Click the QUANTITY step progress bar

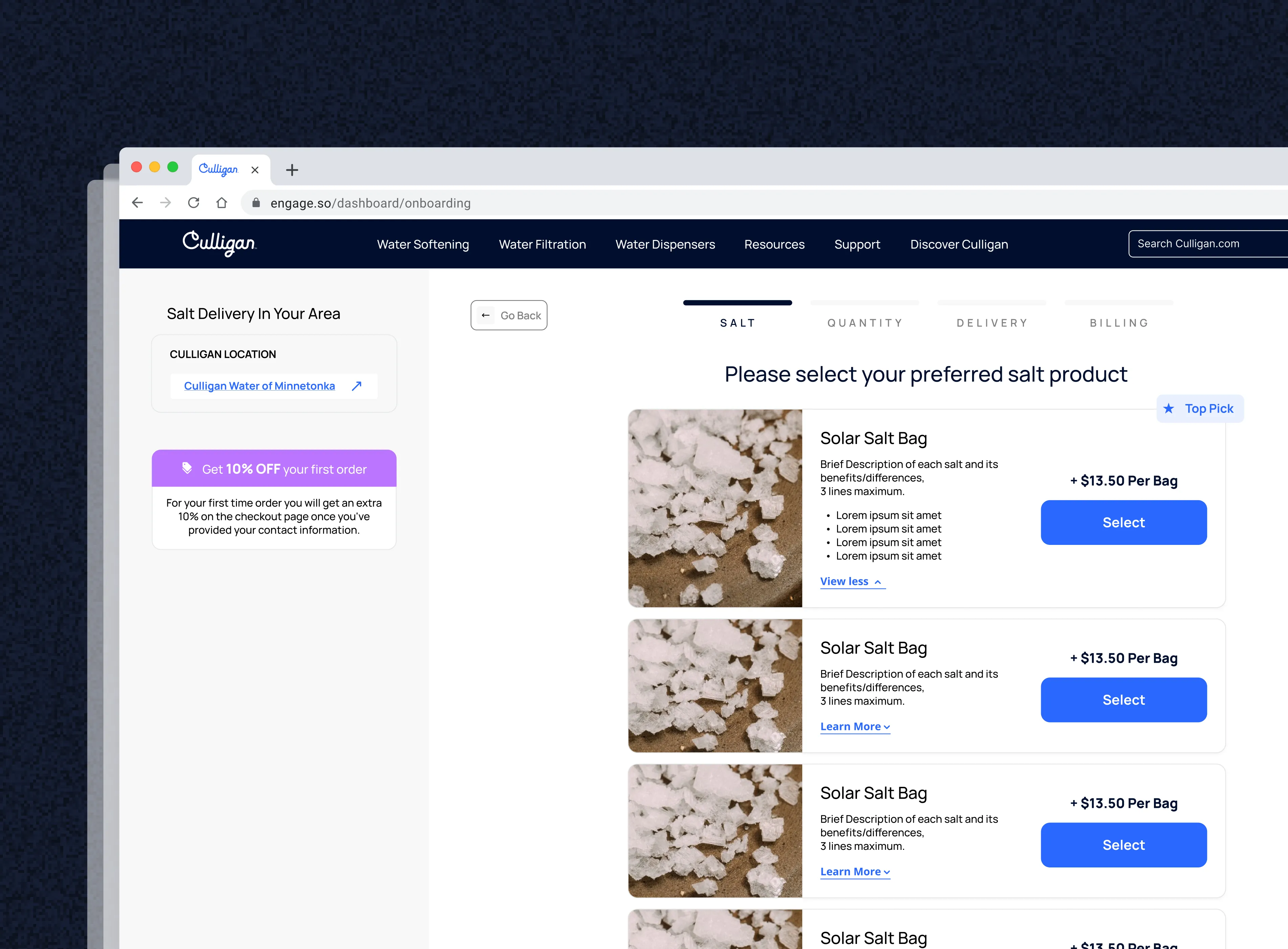[x=864, y=303]
